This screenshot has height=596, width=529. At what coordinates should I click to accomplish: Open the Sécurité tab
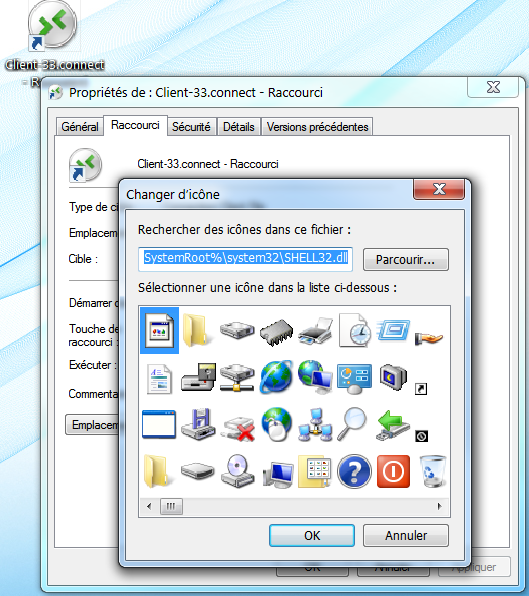(x=191, y=127)
